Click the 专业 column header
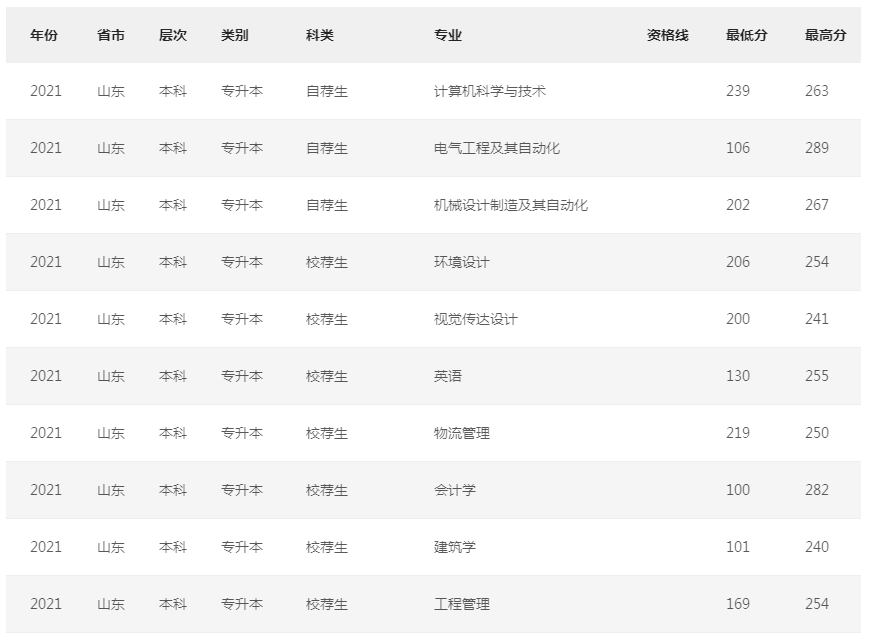Viewport: 873px width, 640px height. point(448,35)
